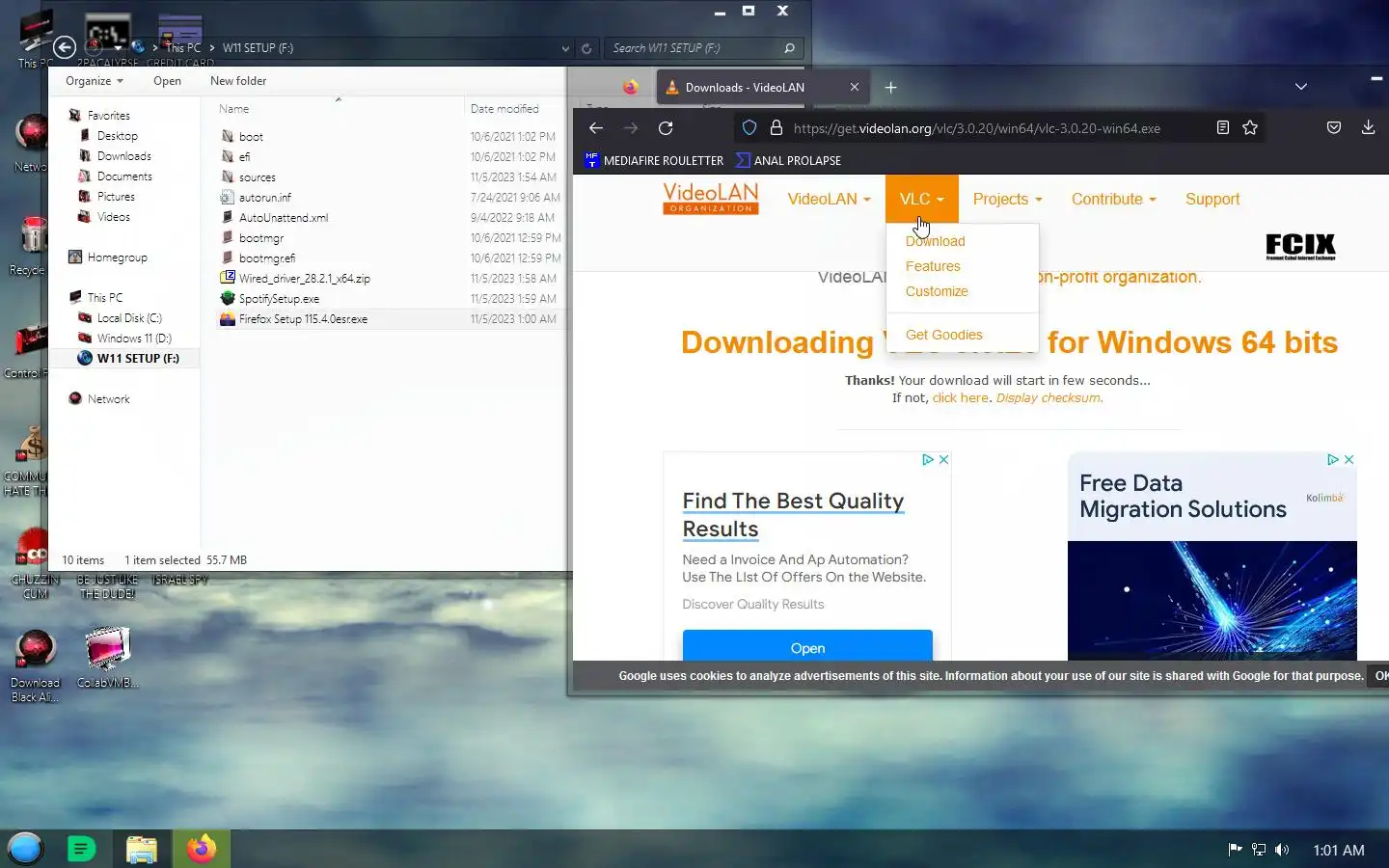This screenshot has width=1389, height=868.
Task: Click the VideoLAN organization logo
Action: pyautogui.click(x=711, y=198)
